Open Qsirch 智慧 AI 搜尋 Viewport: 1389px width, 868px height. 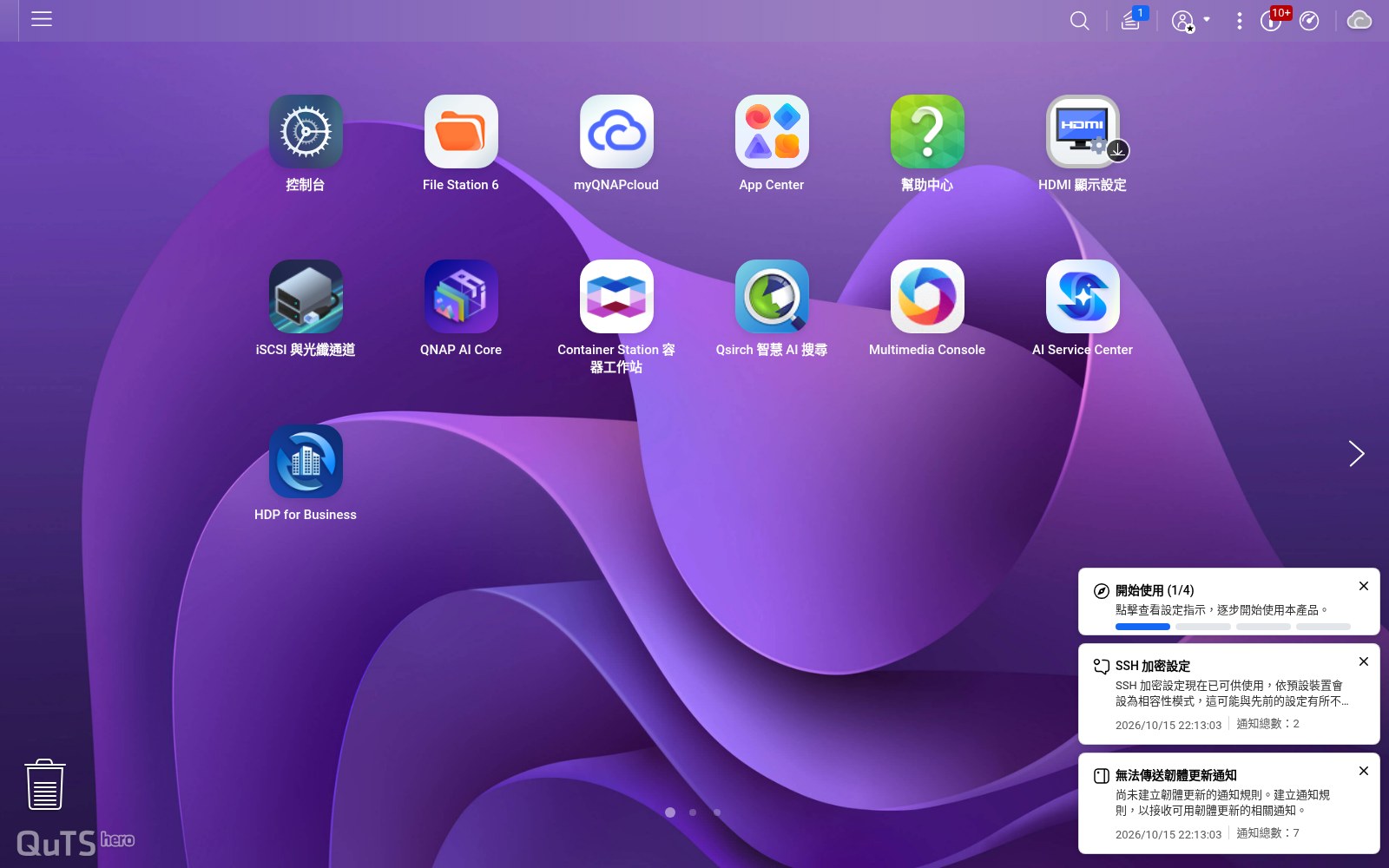tap(772, 297)
